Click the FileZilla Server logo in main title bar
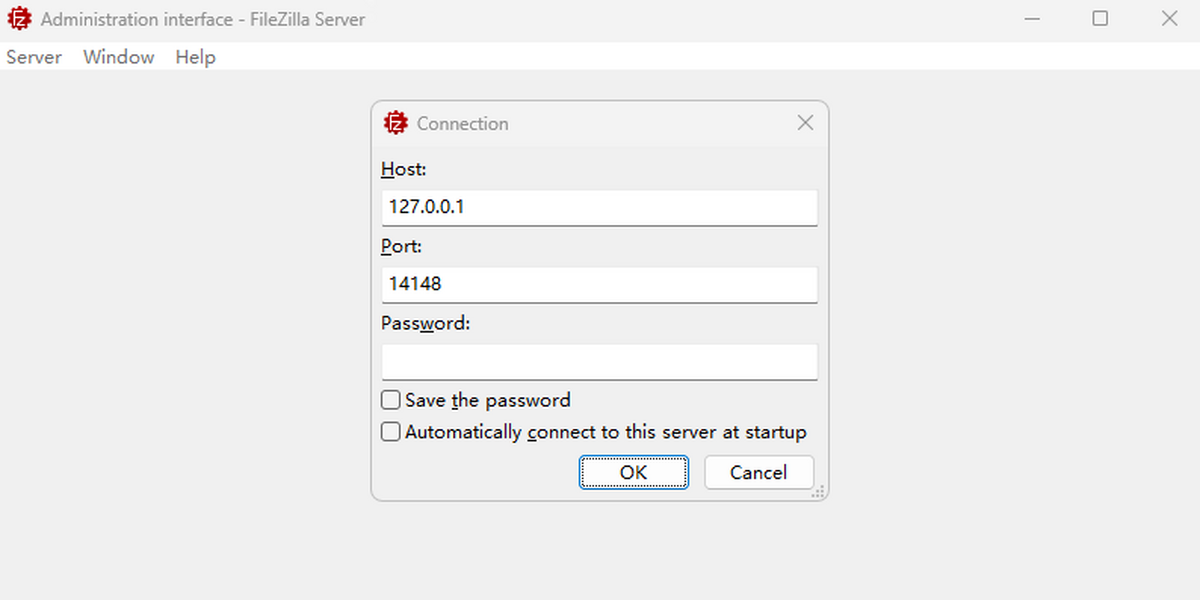Viewport: 1200px width, 600px height. coord(19,19)
